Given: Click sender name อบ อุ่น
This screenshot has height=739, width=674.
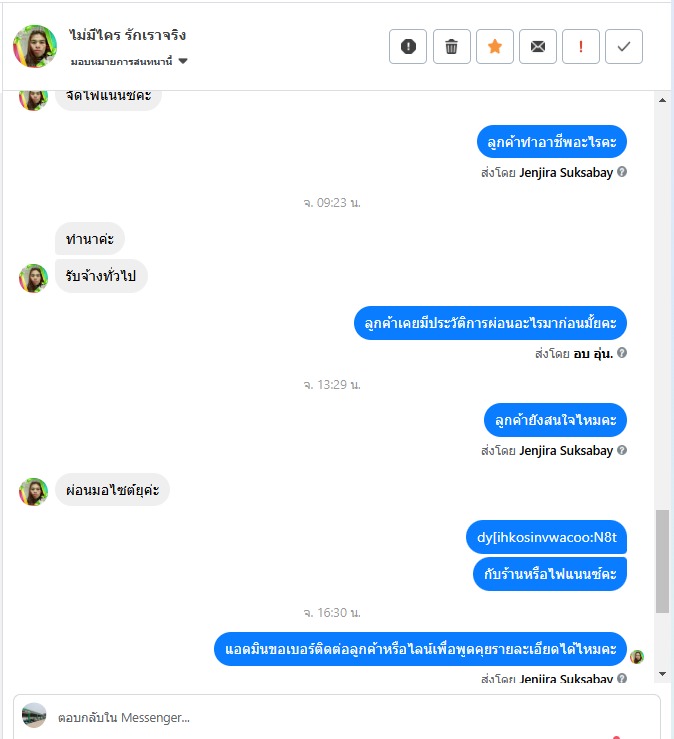Looking at the screenshot, I should pos(593,353).
